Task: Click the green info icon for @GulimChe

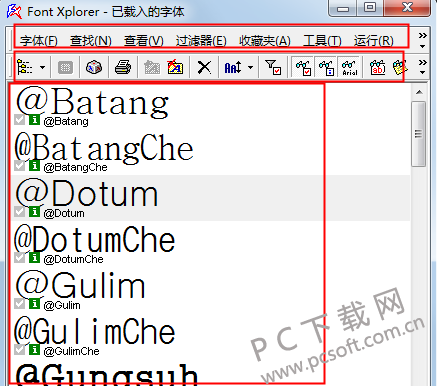Action: click(34, 350)
